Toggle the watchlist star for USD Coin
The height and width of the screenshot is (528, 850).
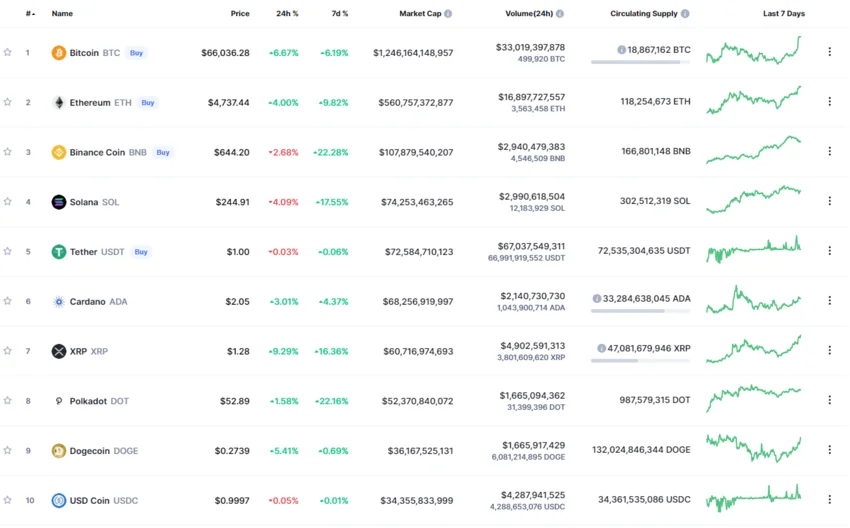point(8,500)
